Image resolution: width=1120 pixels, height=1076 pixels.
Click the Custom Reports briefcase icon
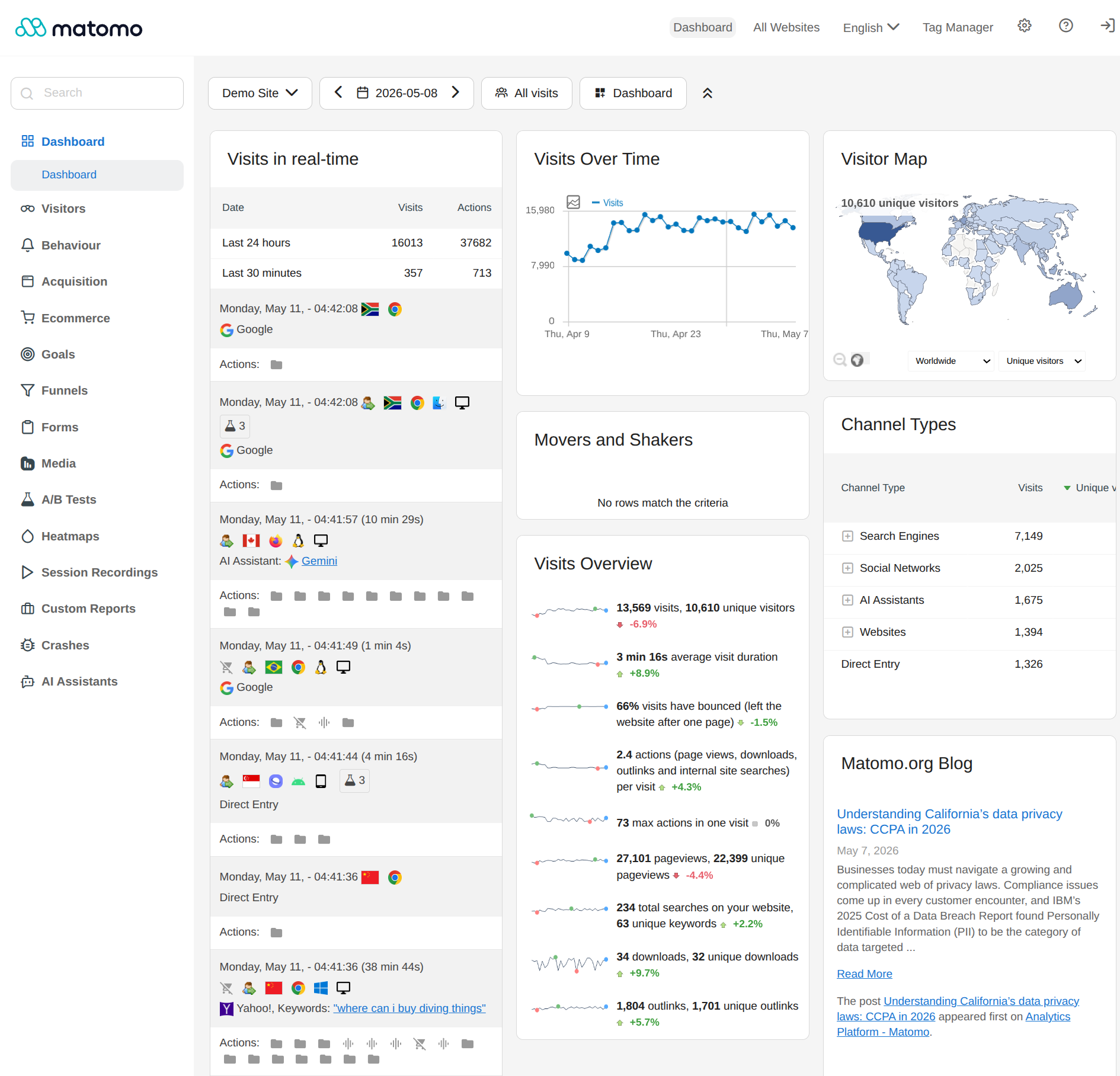pyautogui.click(x=28, y=609)
